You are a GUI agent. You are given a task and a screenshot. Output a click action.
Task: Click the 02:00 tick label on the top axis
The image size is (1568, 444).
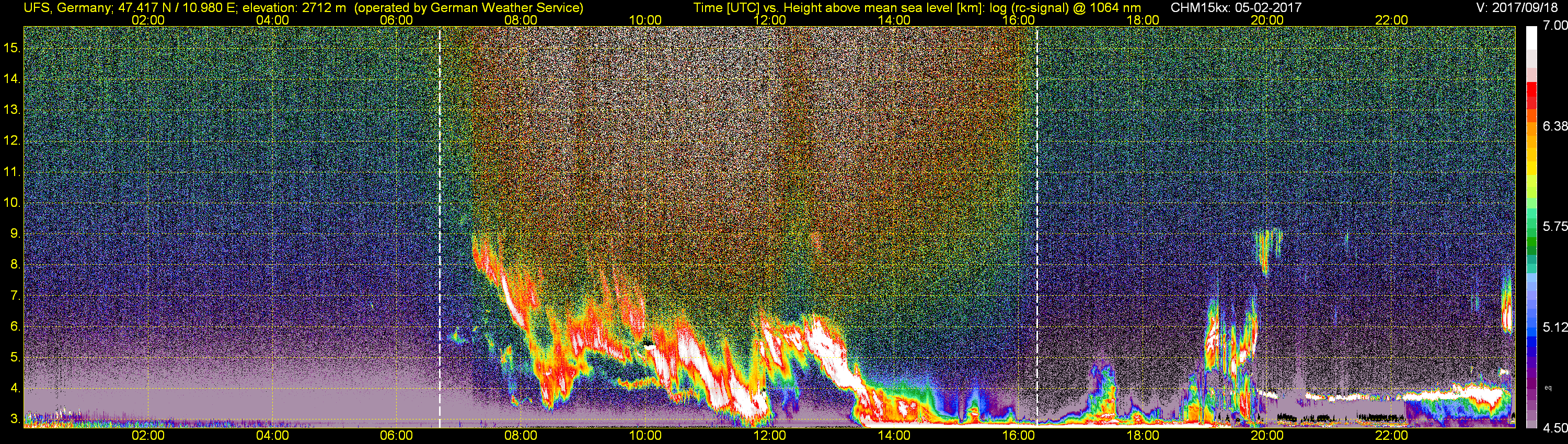point(148,20)
